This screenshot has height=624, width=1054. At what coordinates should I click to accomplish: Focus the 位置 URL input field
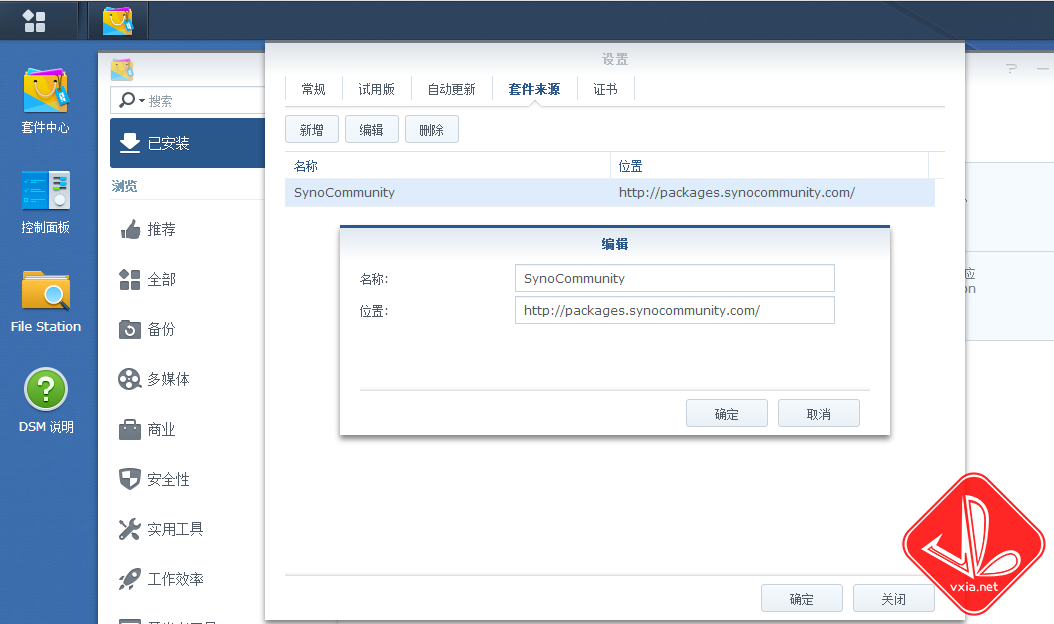pos(675,311)
